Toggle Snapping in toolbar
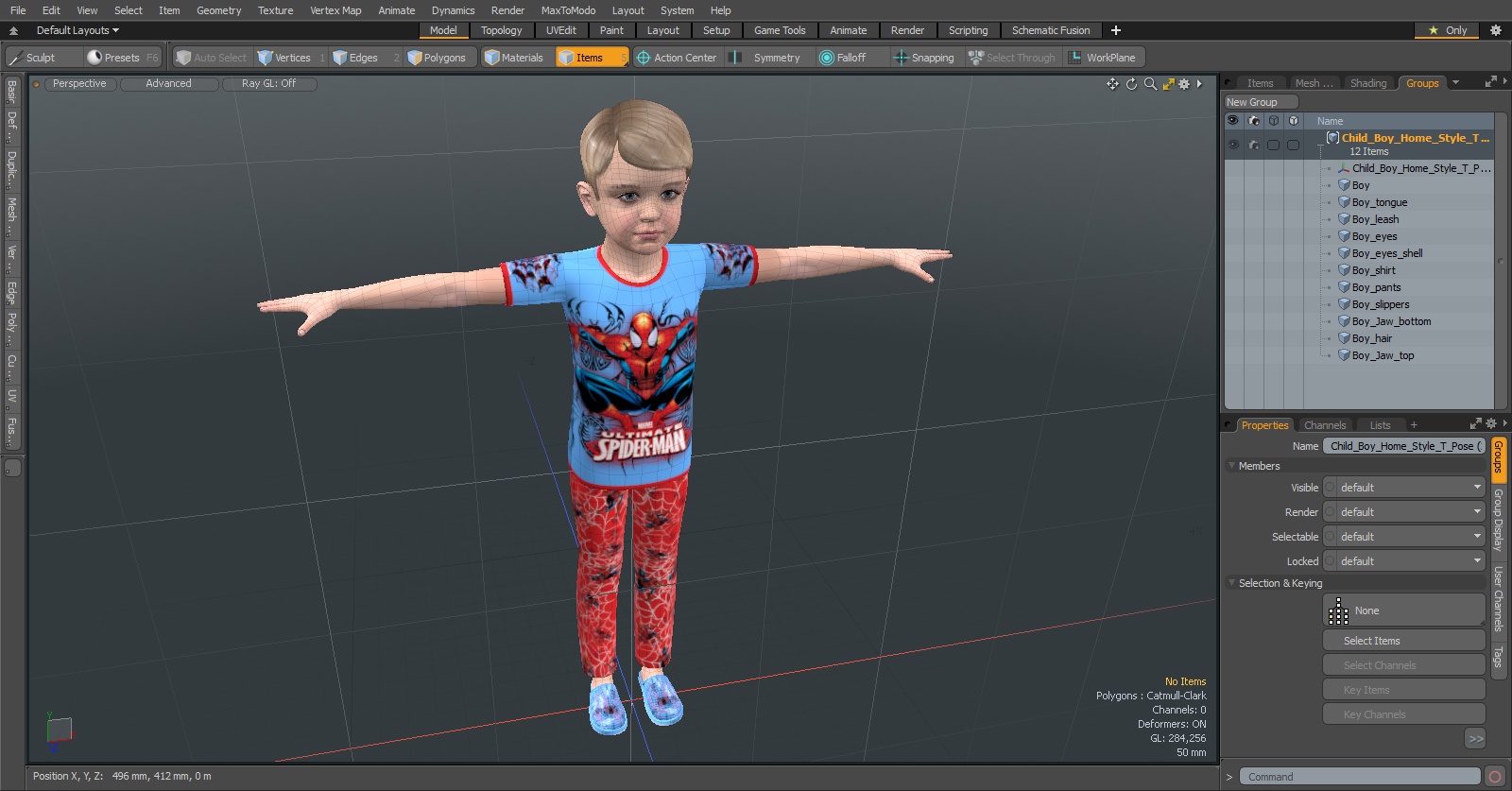 click(924, 58)
